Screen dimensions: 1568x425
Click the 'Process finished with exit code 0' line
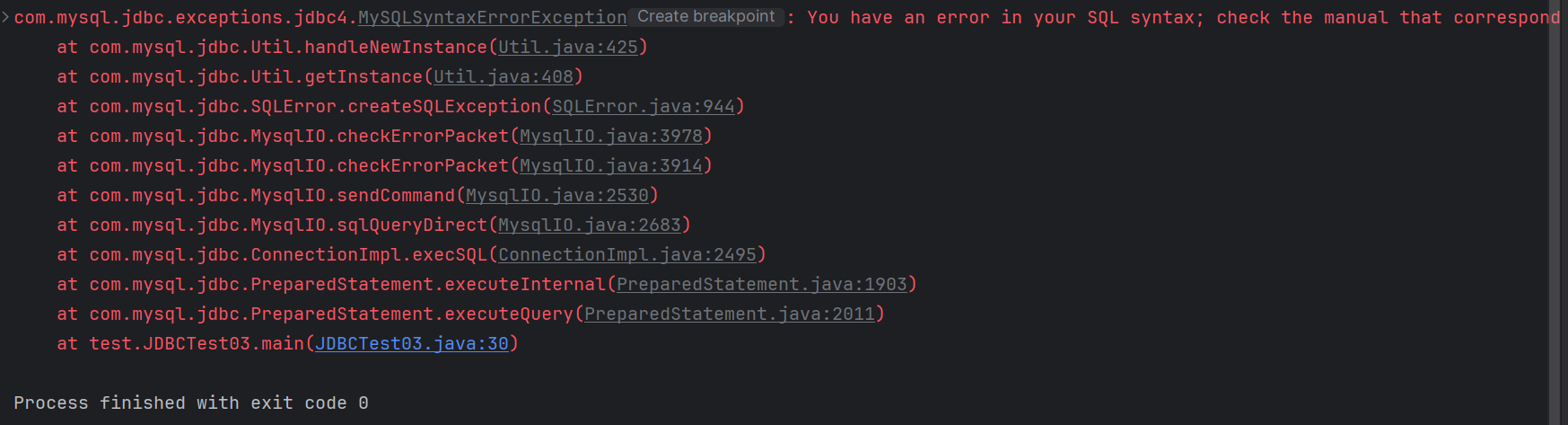pos(190,403)
